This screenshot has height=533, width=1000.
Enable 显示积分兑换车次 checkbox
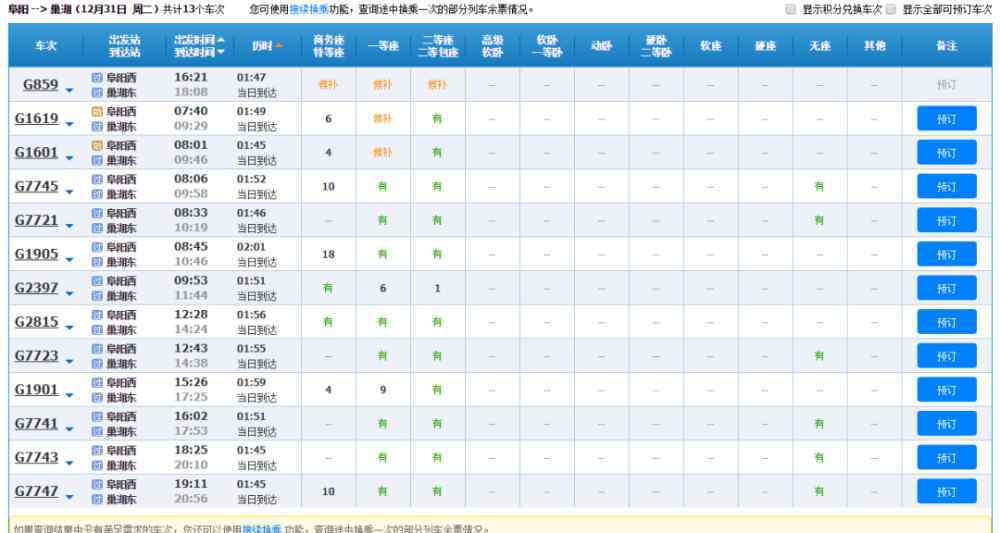[x=791, y=10]
